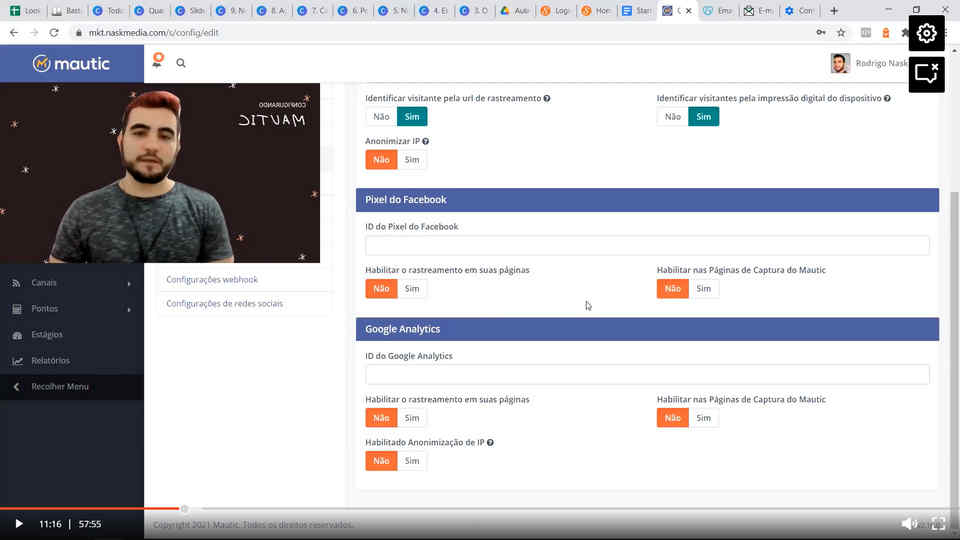Bookmark page using the star icon
960x540 pixels.
[x=841, y=32]
